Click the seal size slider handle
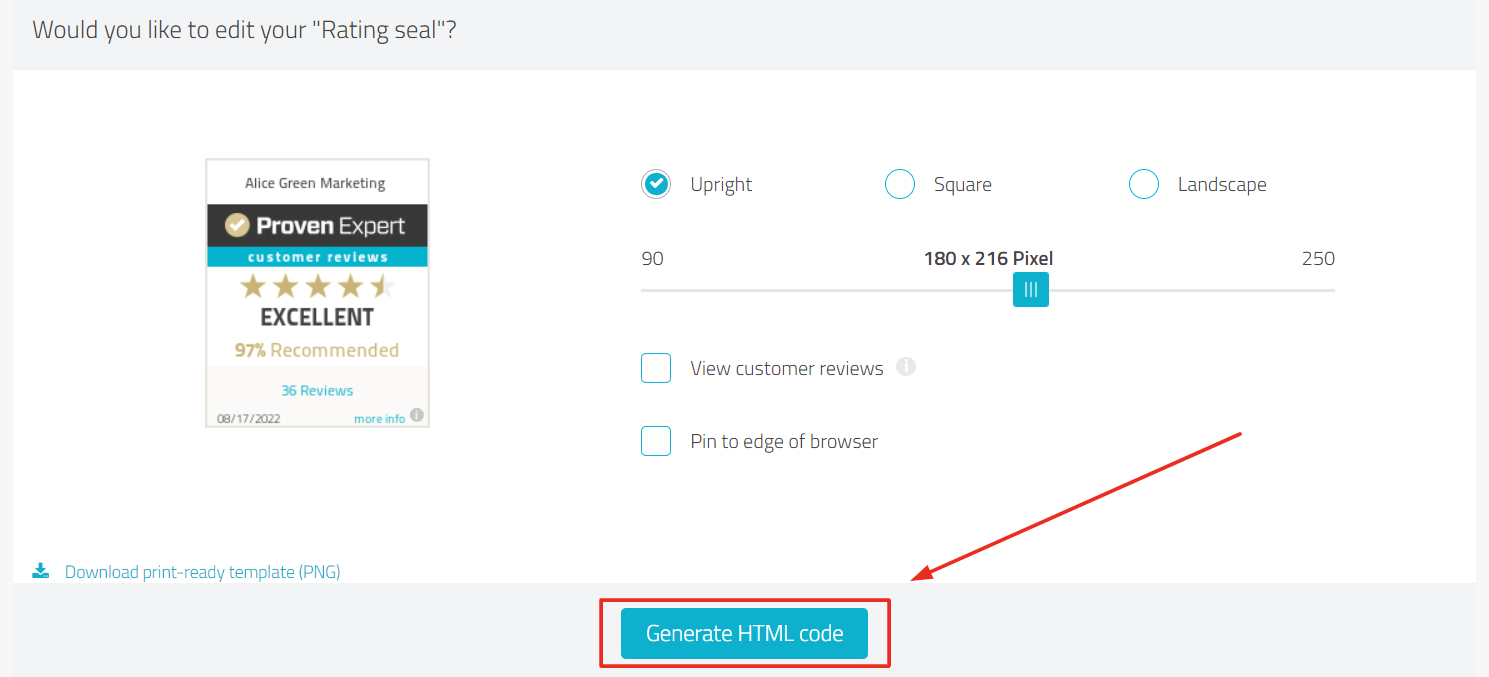The height and width of the screenshot is (677, 1489). [x=1031, y=290]
